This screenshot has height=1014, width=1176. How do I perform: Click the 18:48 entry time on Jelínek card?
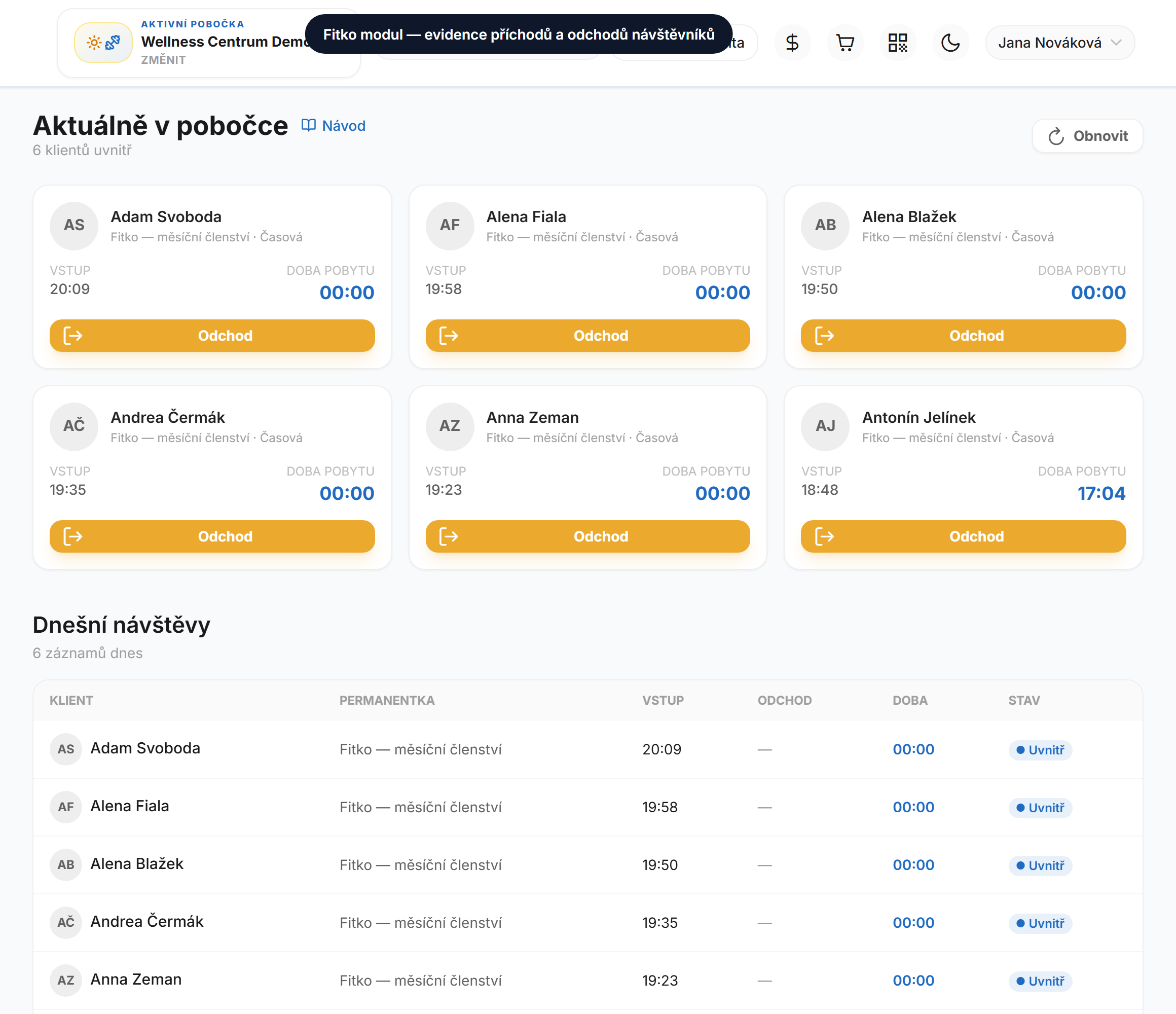coord(820,490)
